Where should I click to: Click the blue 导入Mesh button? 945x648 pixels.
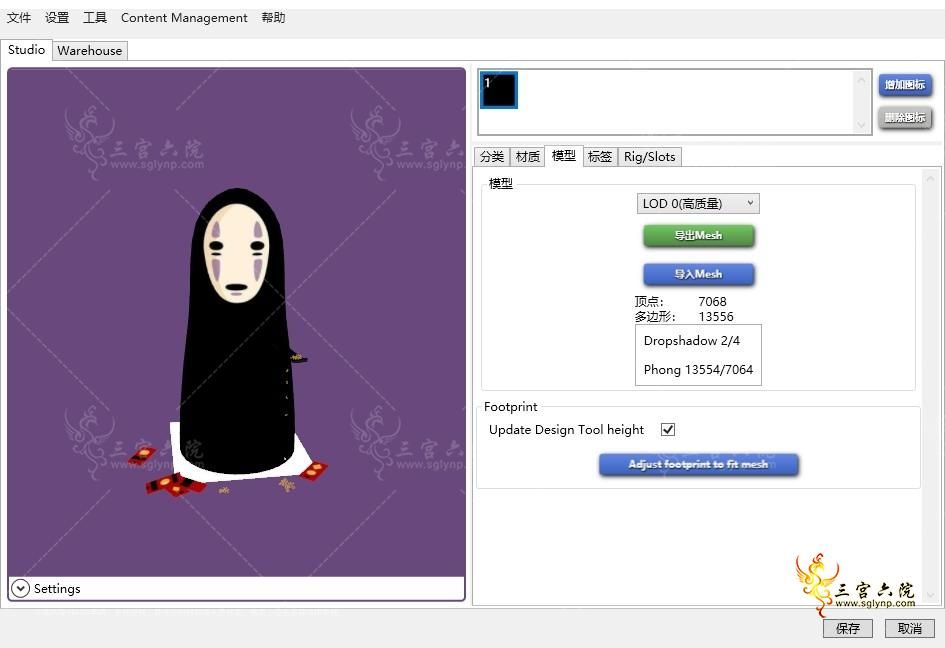pos(699,274)
